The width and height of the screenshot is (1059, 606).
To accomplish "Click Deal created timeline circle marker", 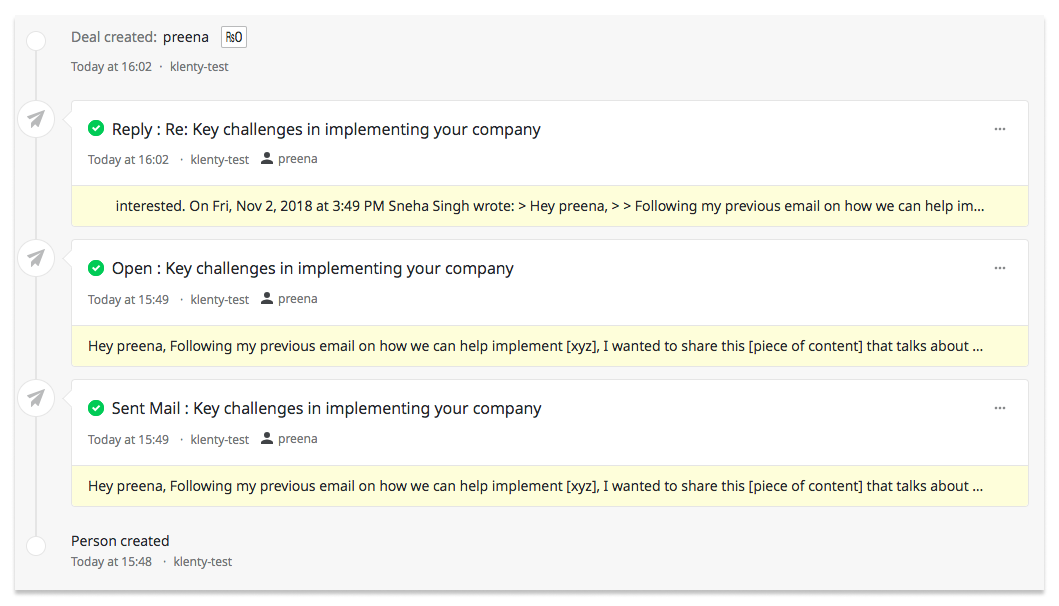I will tap(36, 41).
